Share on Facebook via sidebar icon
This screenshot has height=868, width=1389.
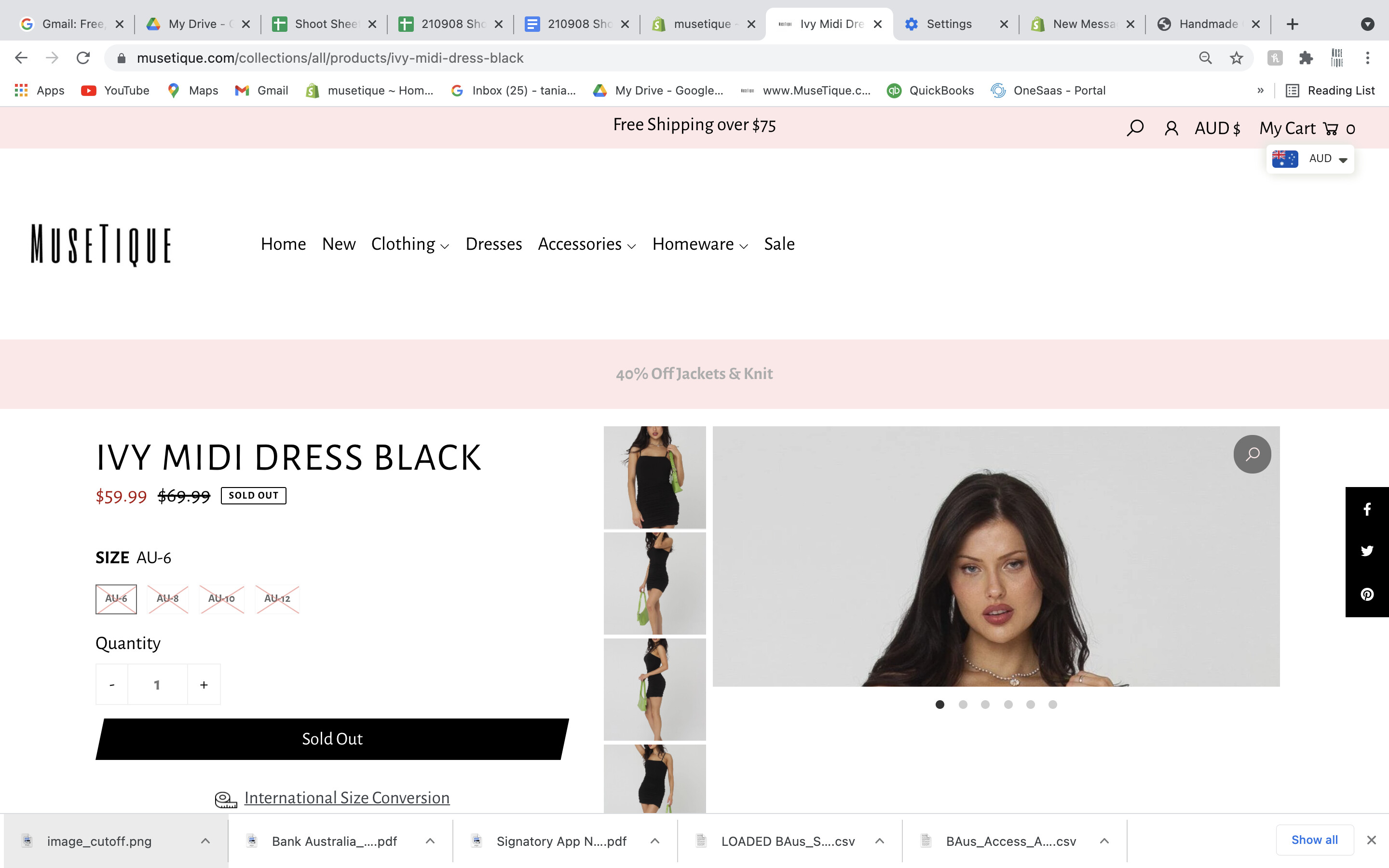point(1367,509)
